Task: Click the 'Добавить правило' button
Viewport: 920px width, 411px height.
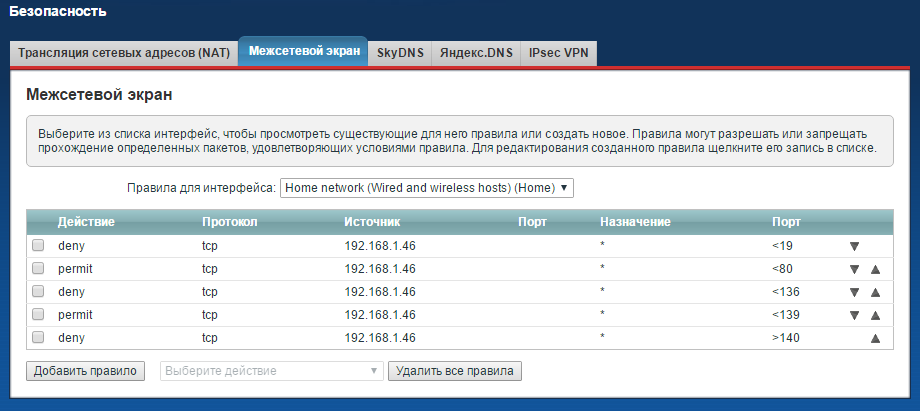Action: (x=85, y=371)
